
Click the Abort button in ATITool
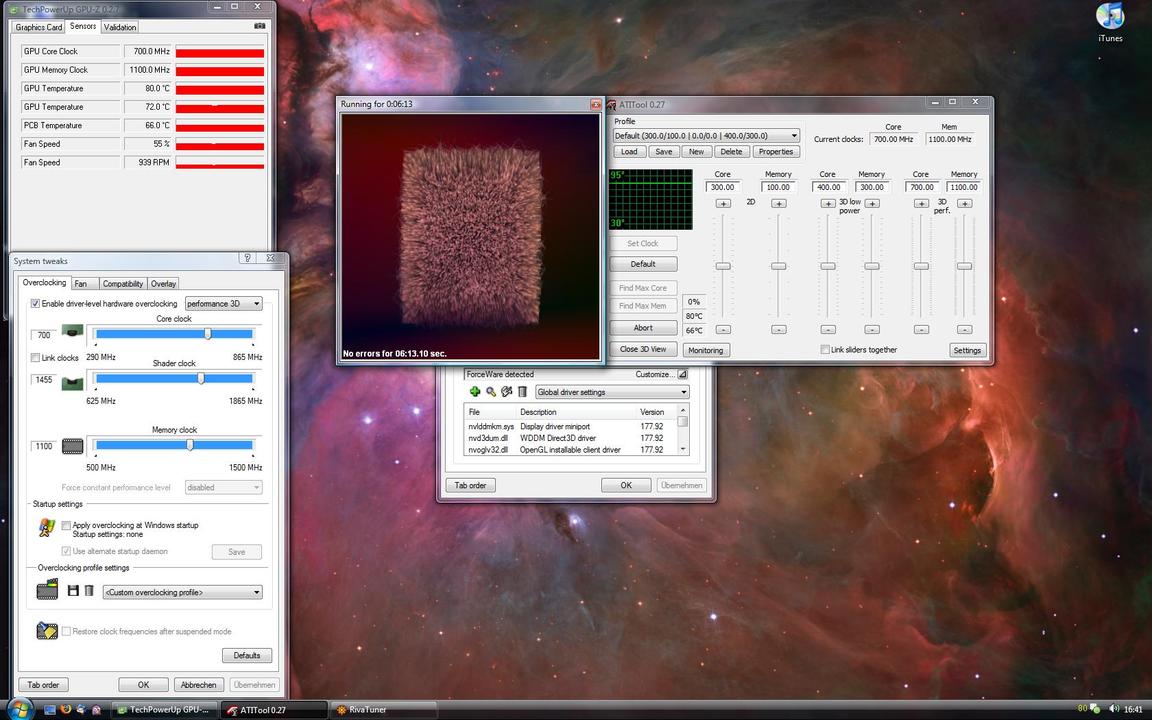point(643,328)
